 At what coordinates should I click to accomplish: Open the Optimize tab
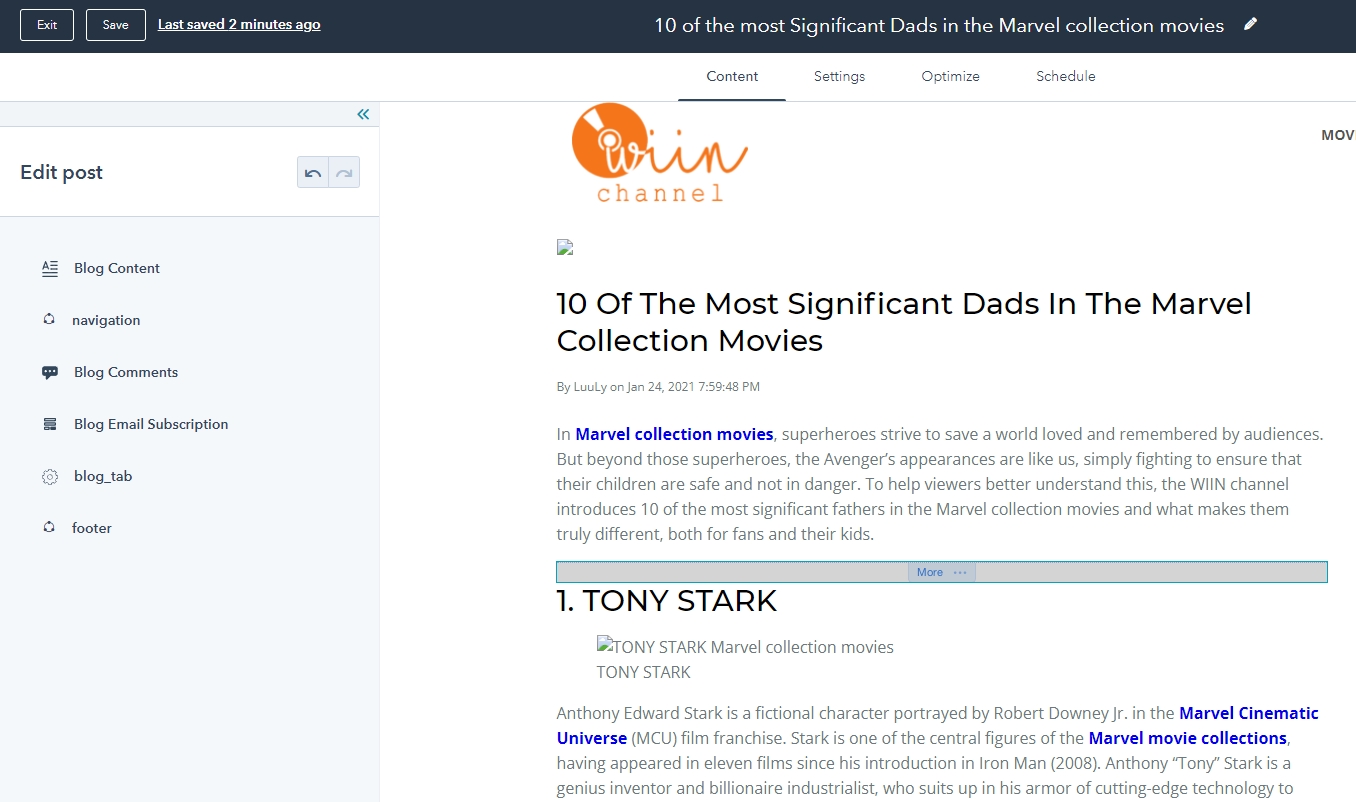coord(950,76)
